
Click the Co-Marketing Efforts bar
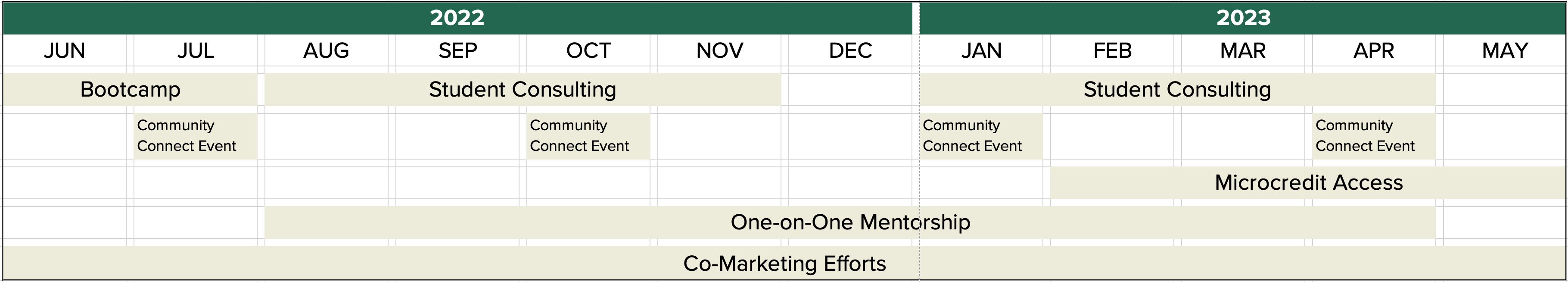[784, 264]
